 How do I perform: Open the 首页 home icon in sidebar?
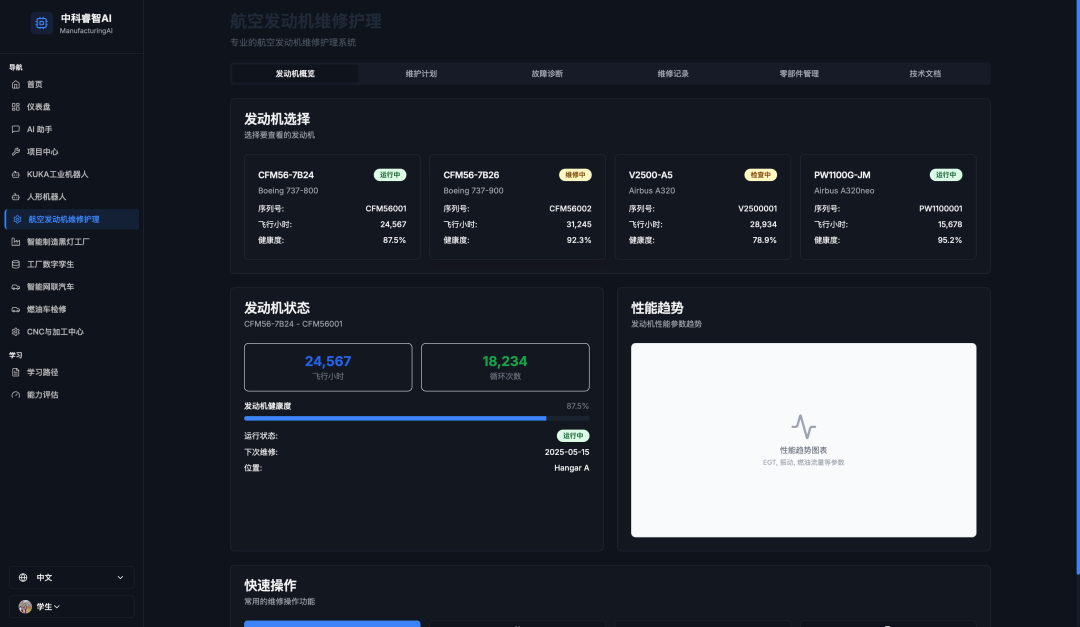(16, 85)
